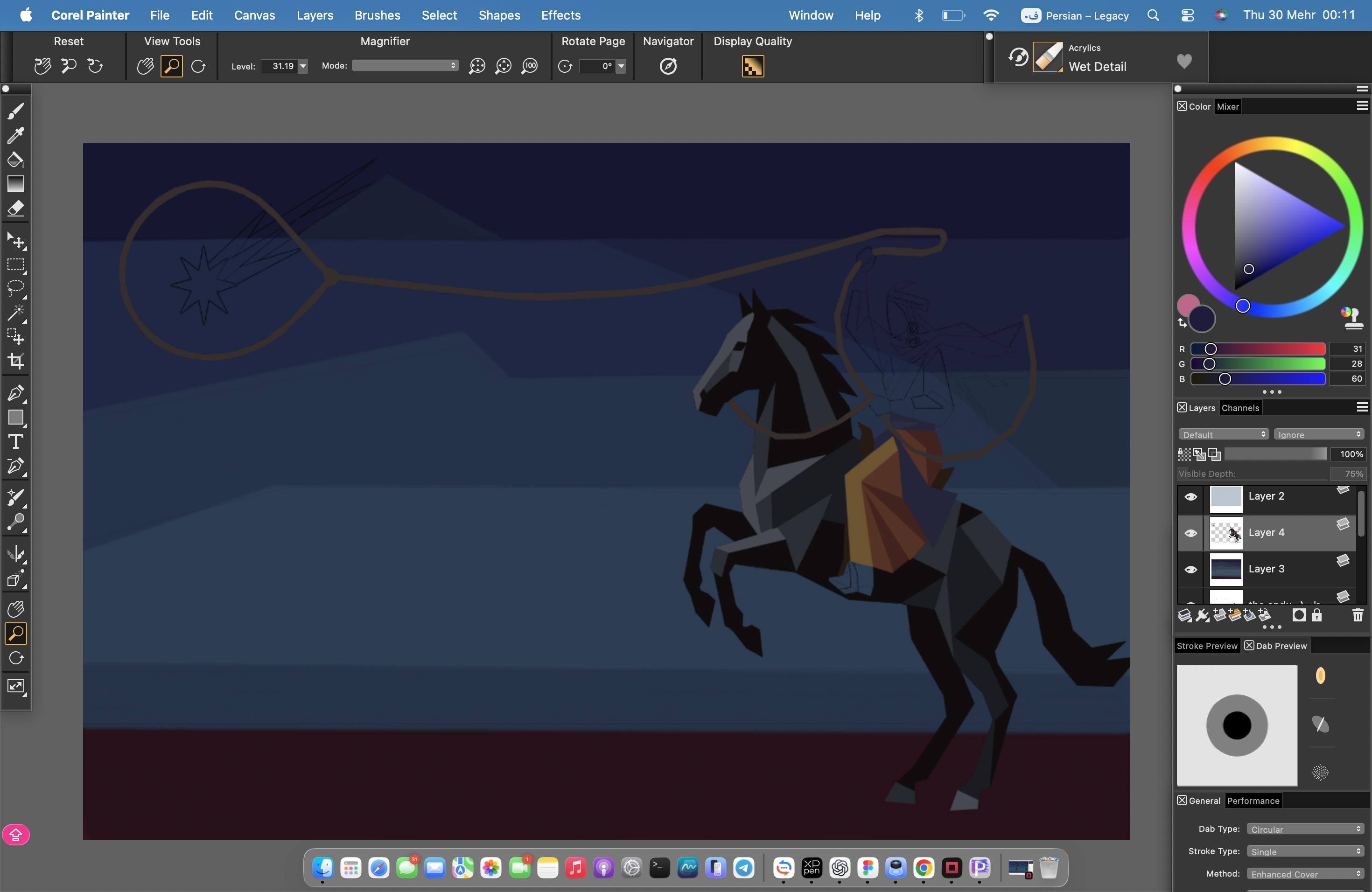Open the magnifier Level dropdown arrow
1372x892 pixels.
coord(303,66)
